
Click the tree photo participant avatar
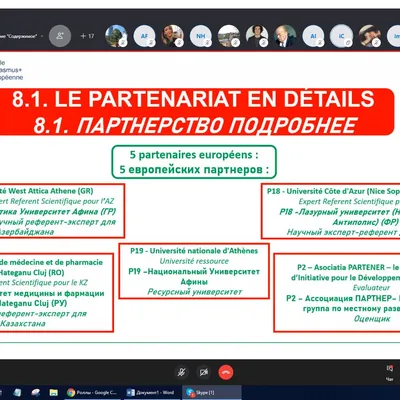pyautogui.click(x=116, y=36)
